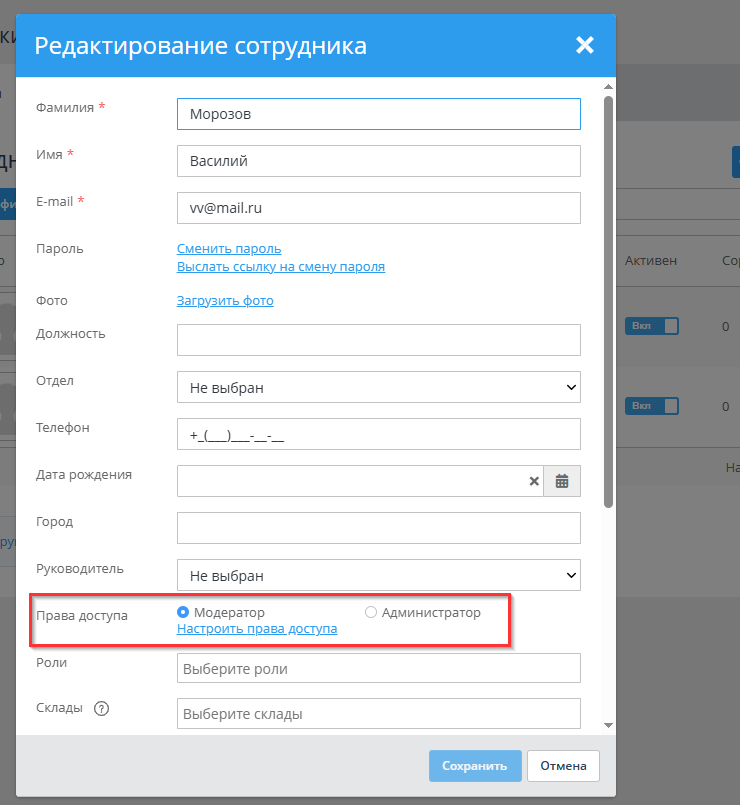Click into the Фамилия input field

[x=378, y=114]
